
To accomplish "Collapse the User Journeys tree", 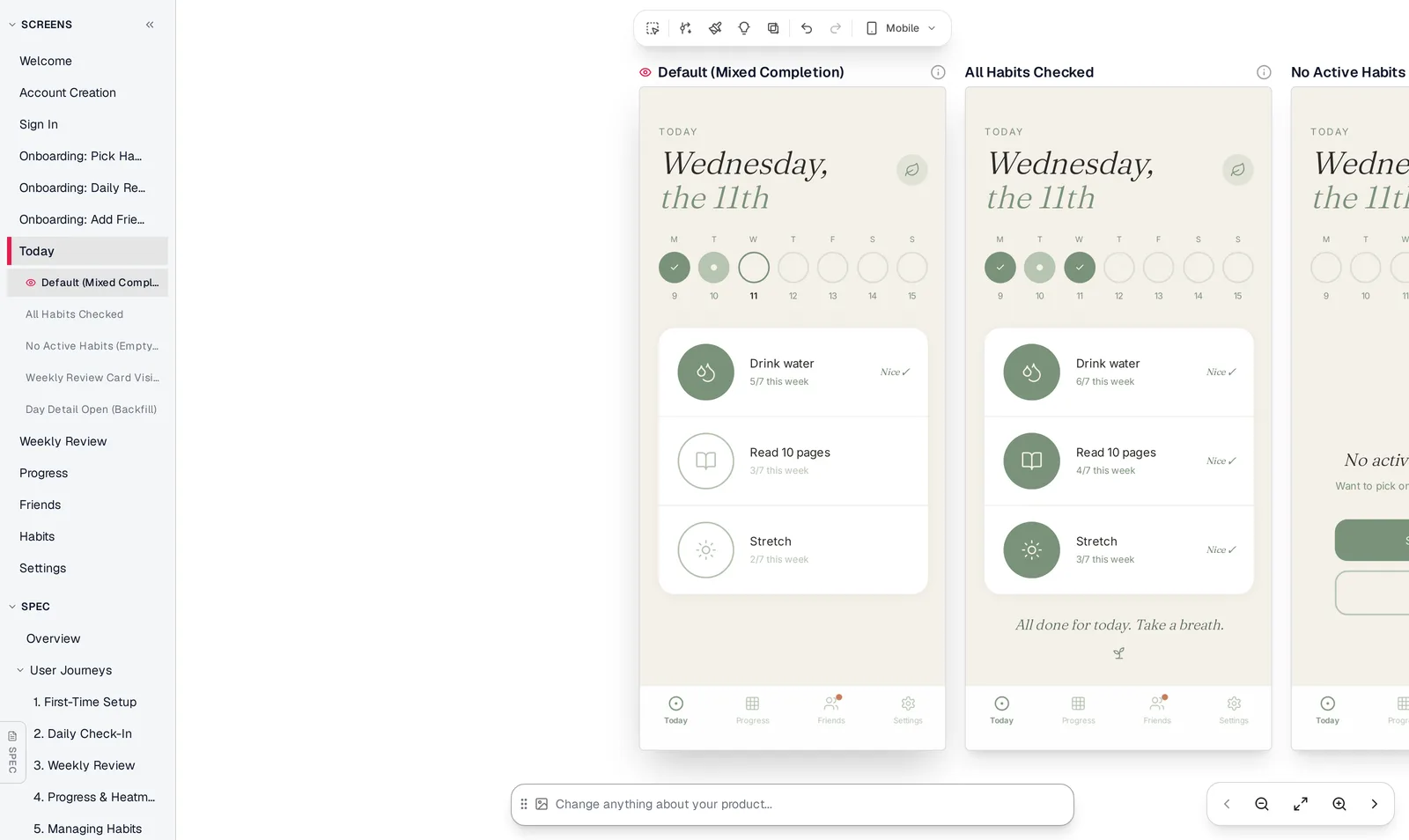I will click(20, 670).
